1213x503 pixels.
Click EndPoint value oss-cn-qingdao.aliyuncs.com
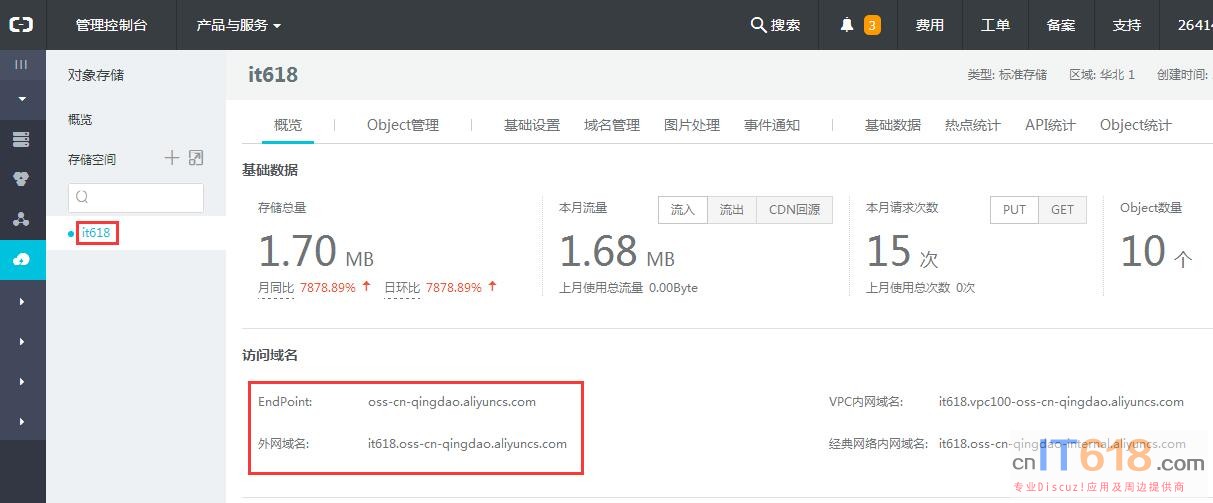(452, 402)
